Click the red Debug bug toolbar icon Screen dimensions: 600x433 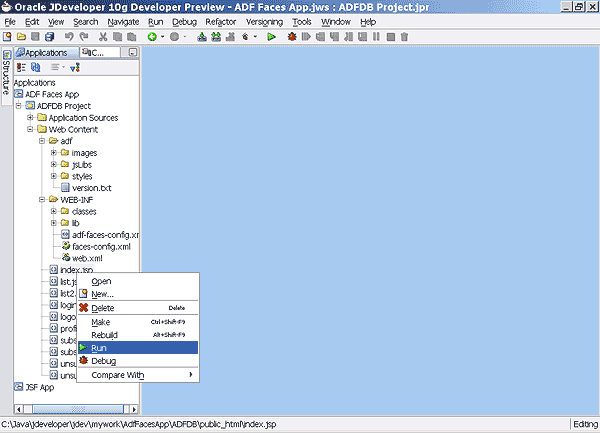pyautogui.click(x=292, y=37)
